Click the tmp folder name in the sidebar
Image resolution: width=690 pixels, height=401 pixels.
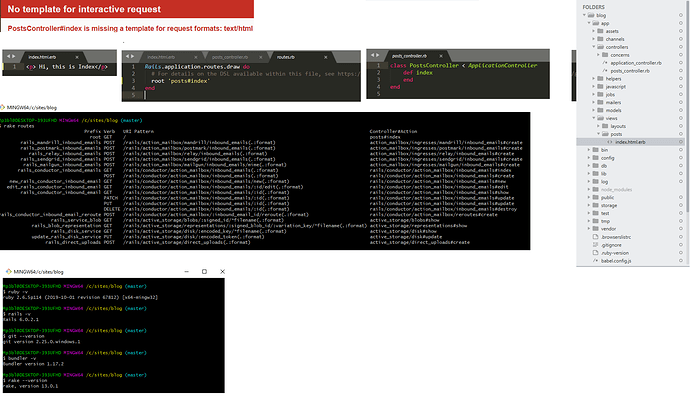606,221
